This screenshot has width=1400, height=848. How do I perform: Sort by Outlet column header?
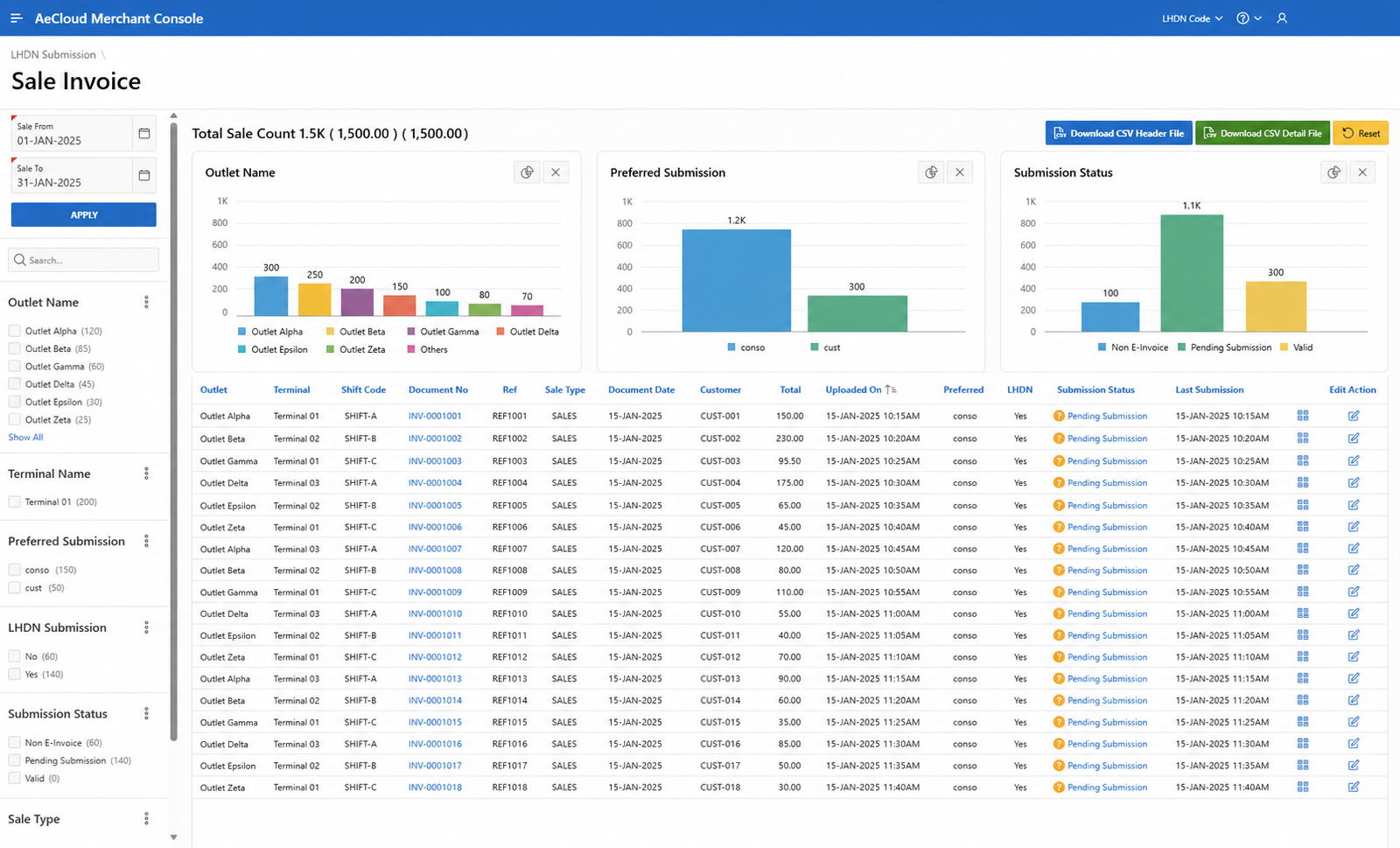click(213, 389)
